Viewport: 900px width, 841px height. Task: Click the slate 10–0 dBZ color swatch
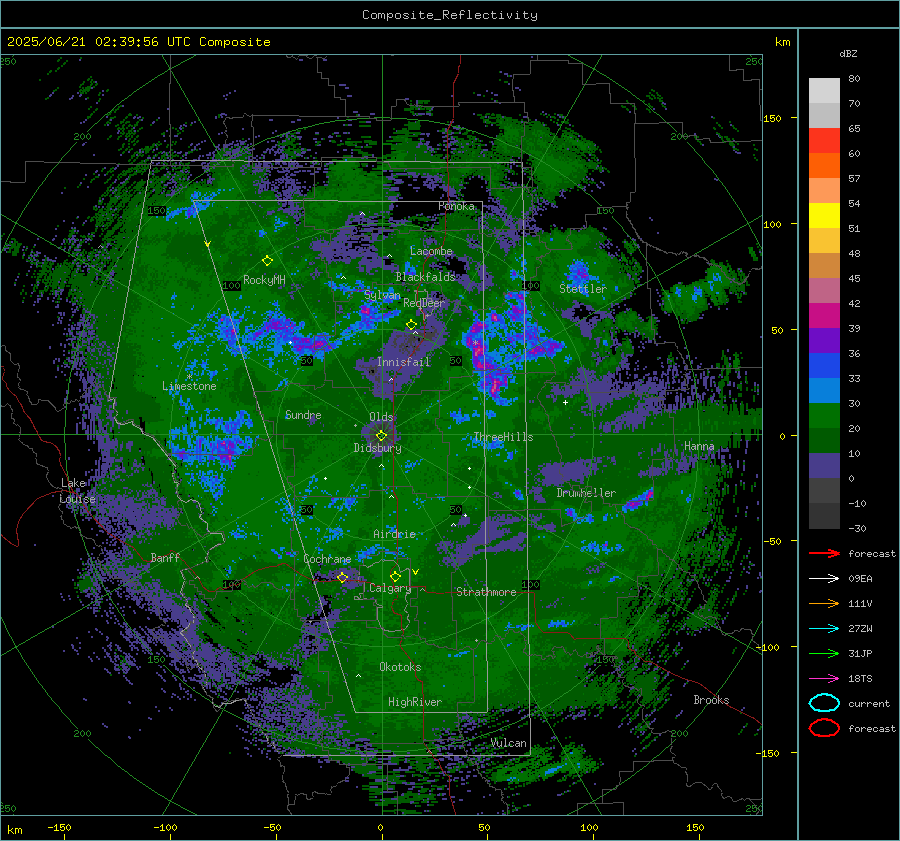(824, 466)
